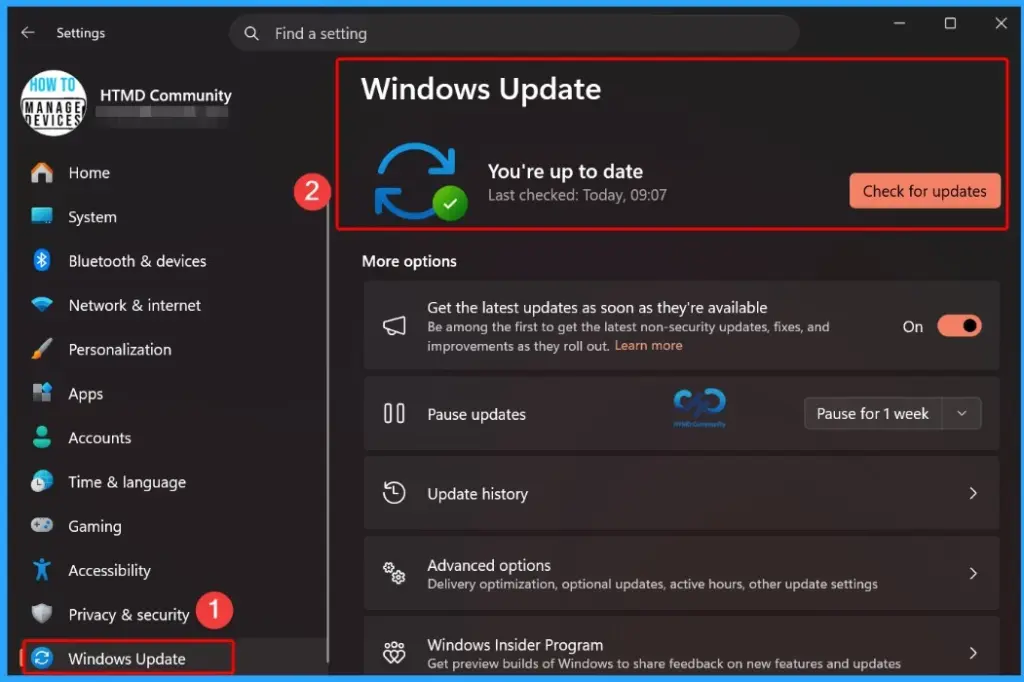Screen dimensions: 1024x682
Task: Open Advanced options row
Action: [x=682, y=574]
